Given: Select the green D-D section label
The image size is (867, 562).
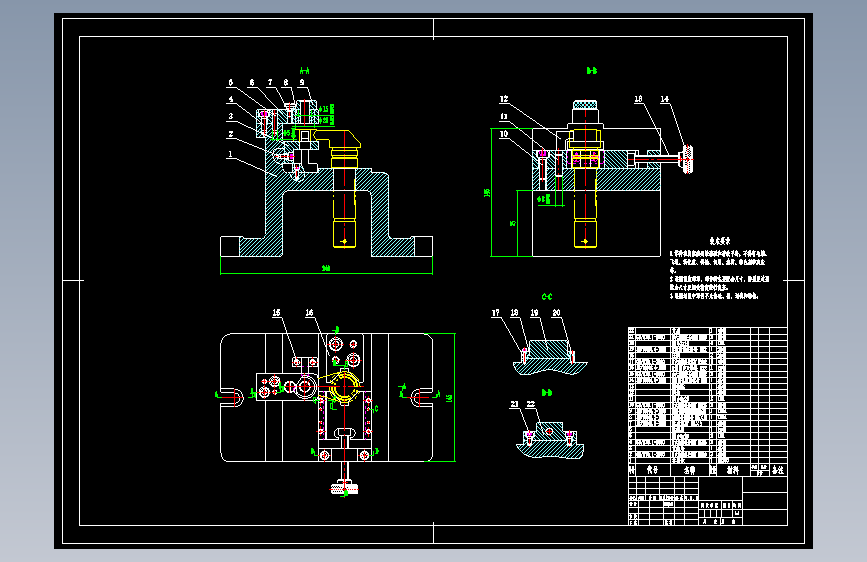Looking at the screenshot, I should click(547, 393).
